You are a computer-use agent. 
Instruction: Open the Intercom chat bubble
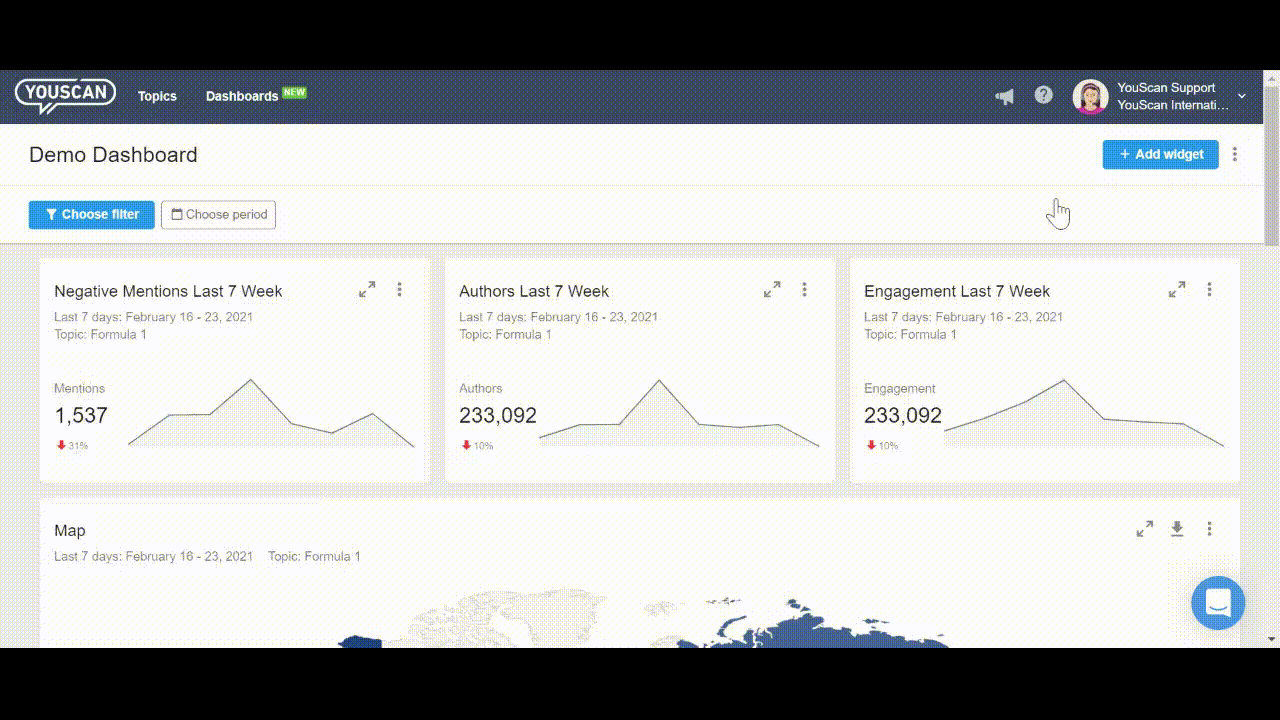(x=1217, y=602)
